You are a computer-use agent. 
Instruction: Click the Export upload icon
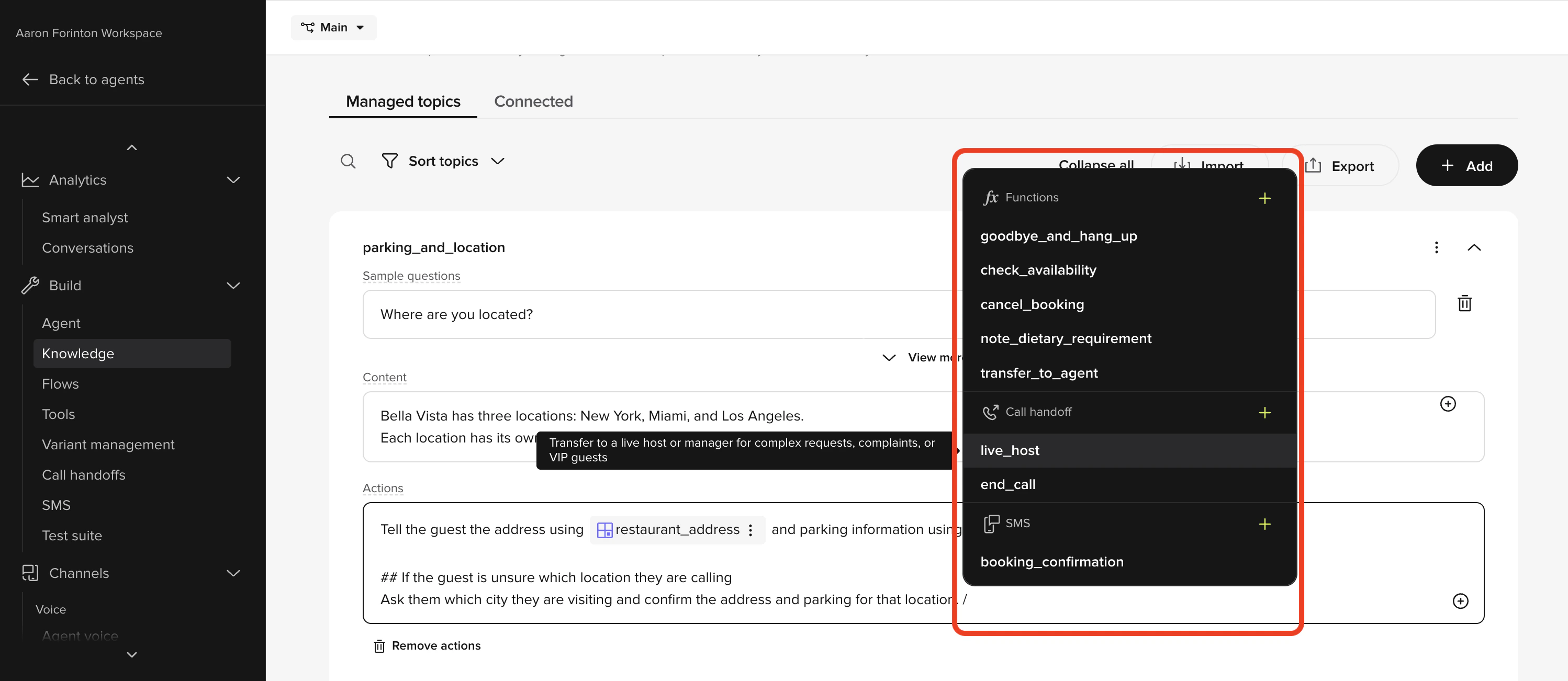[x=1313, y=165]
